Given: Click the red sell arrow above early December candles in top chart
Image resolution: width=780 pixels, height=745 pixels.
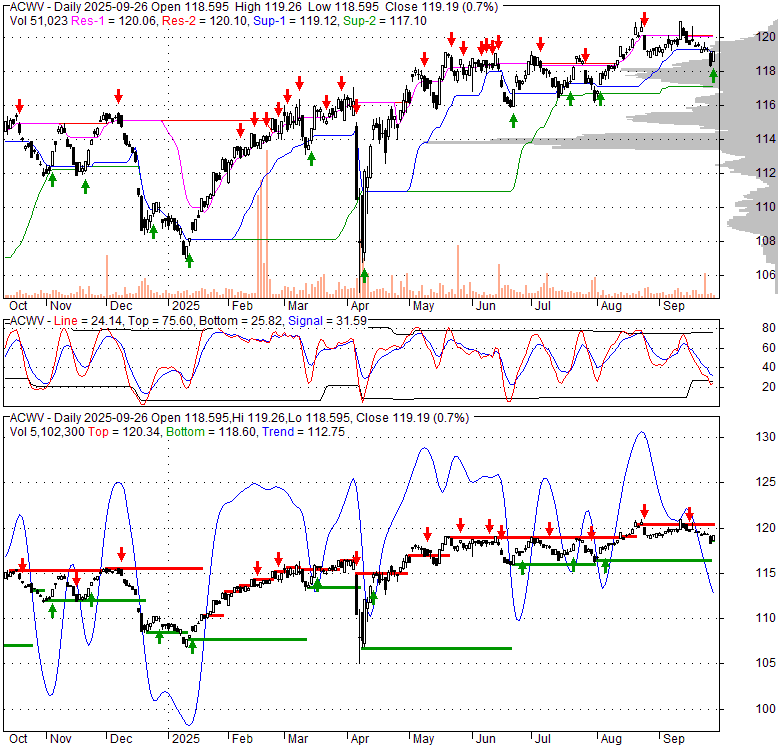Looking at the screenshot, I should point(118,96).
